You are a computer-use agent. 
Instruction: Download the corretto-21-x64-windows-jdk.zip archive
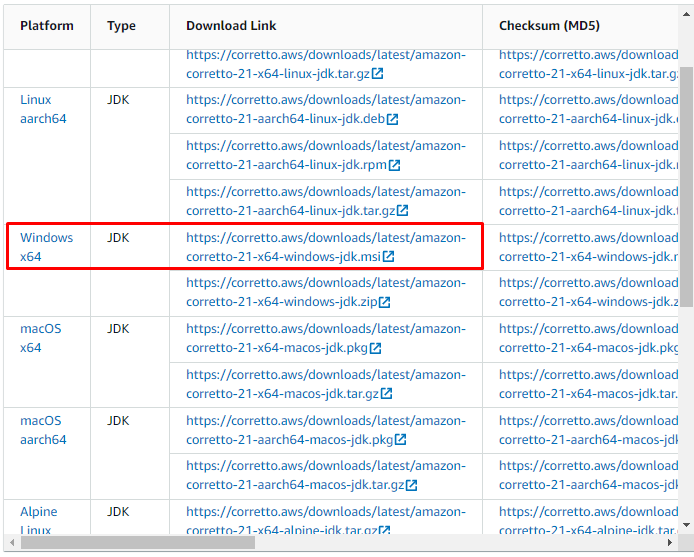coord(326,292)
